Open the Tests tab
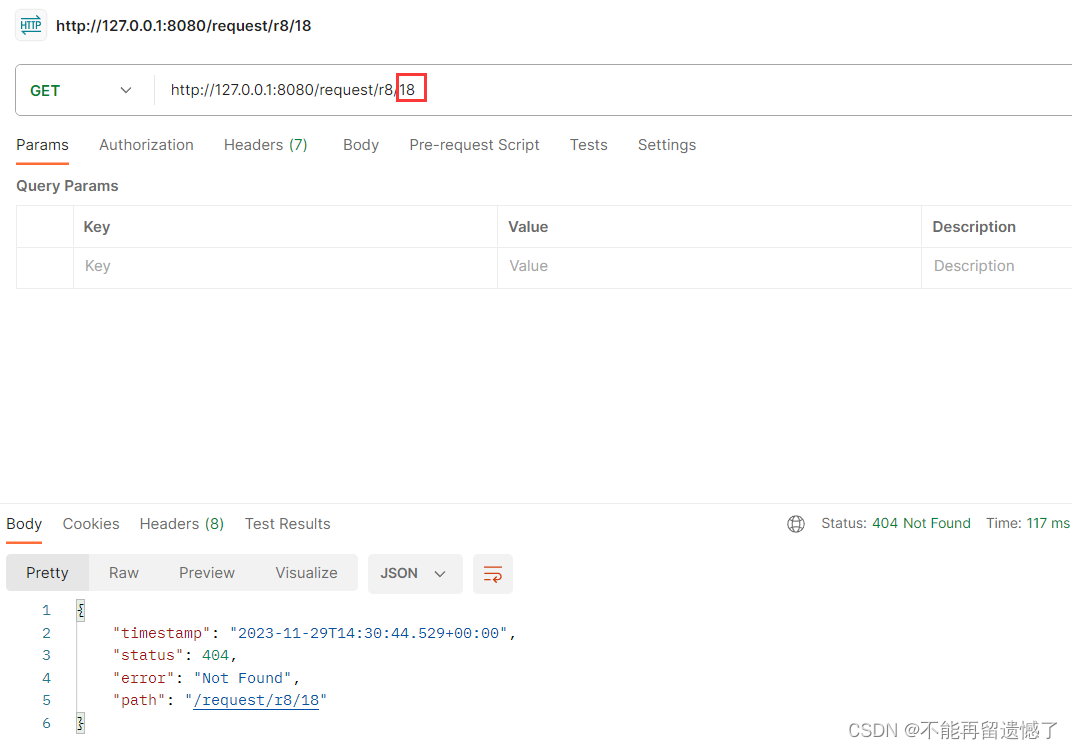1072x749 pixels. coord(589,145)
